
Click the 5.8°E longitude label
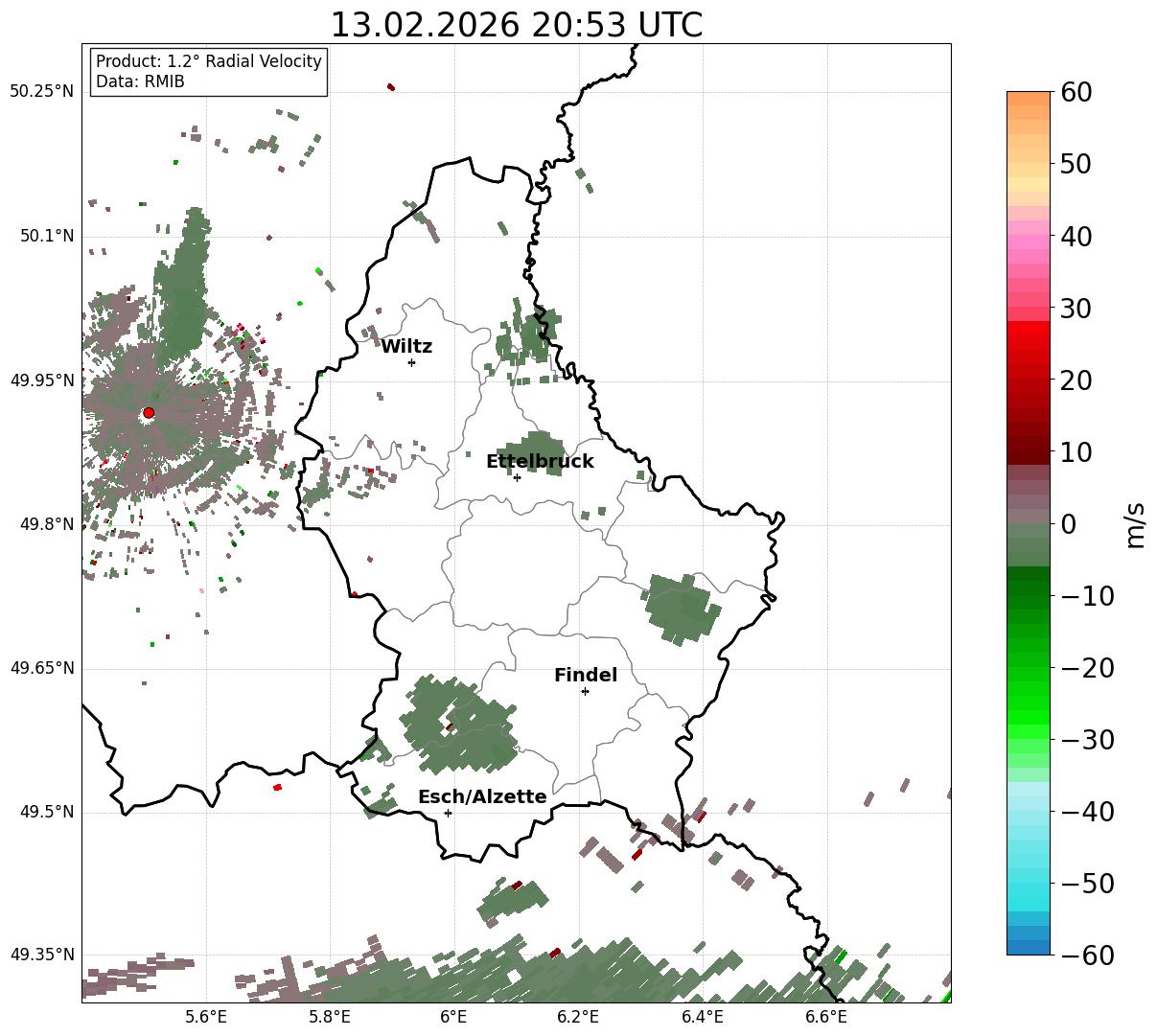tap(330, 1018)
